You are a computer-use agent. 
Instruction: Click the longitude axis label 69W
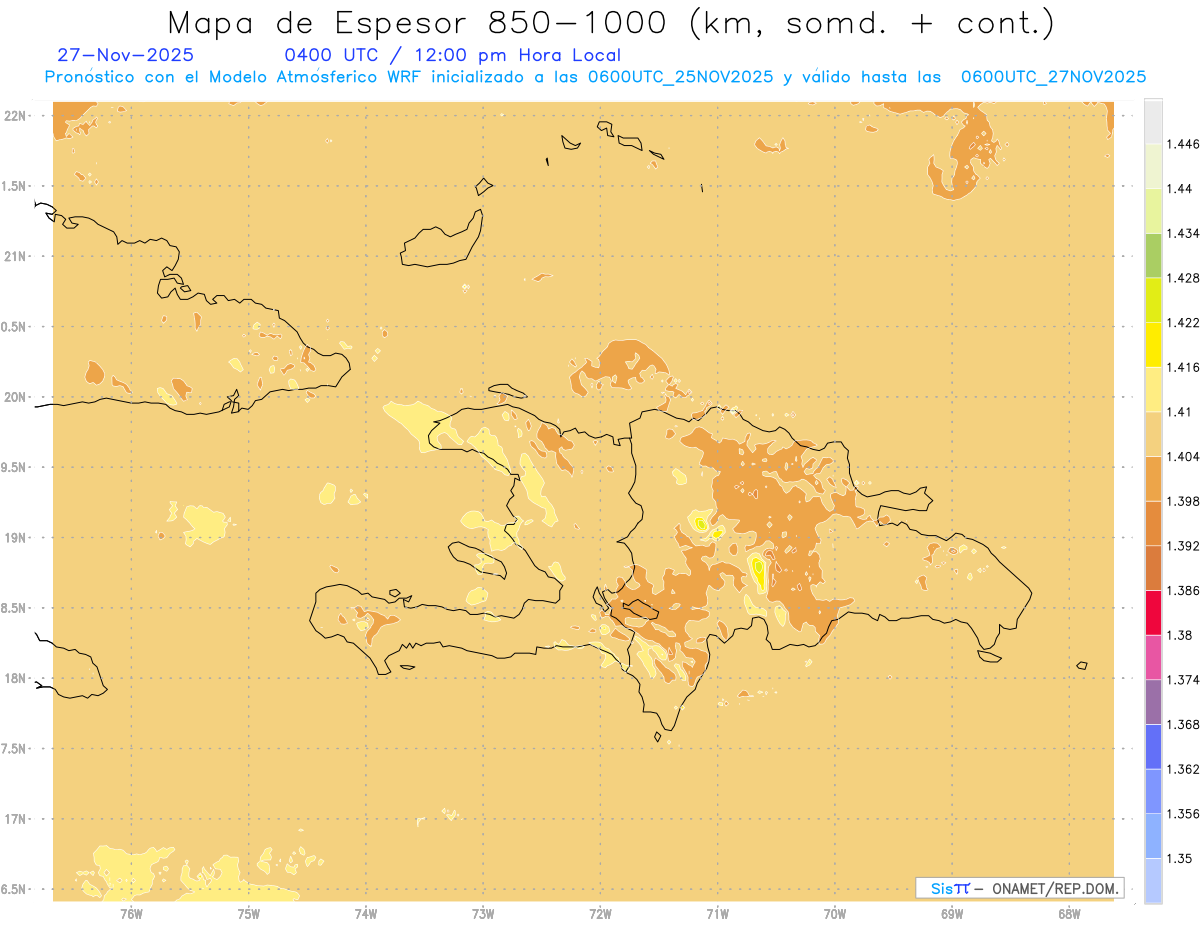(952, 913)
